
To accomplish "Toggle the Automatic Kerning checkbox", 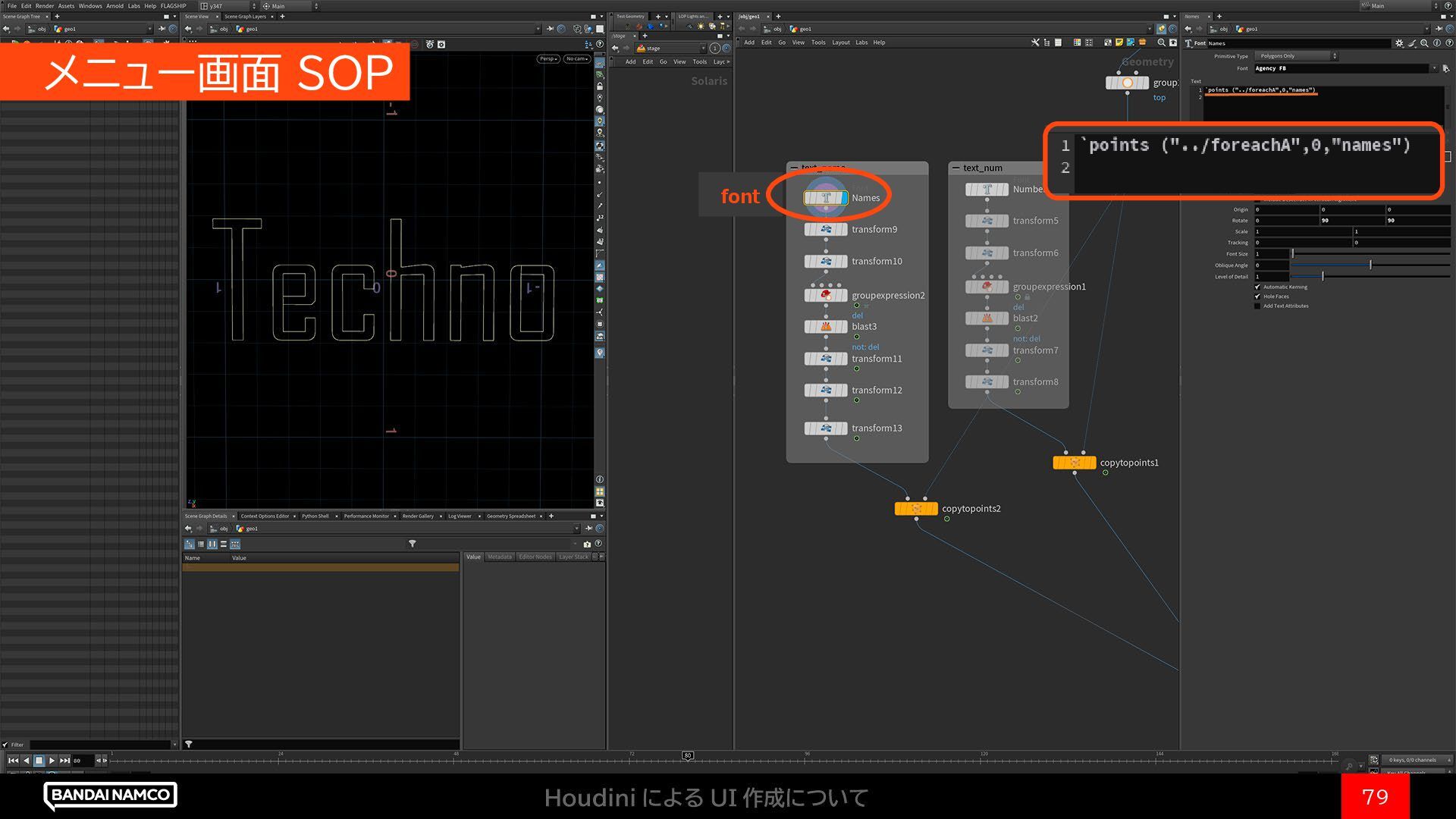I will coord(1257,287).
